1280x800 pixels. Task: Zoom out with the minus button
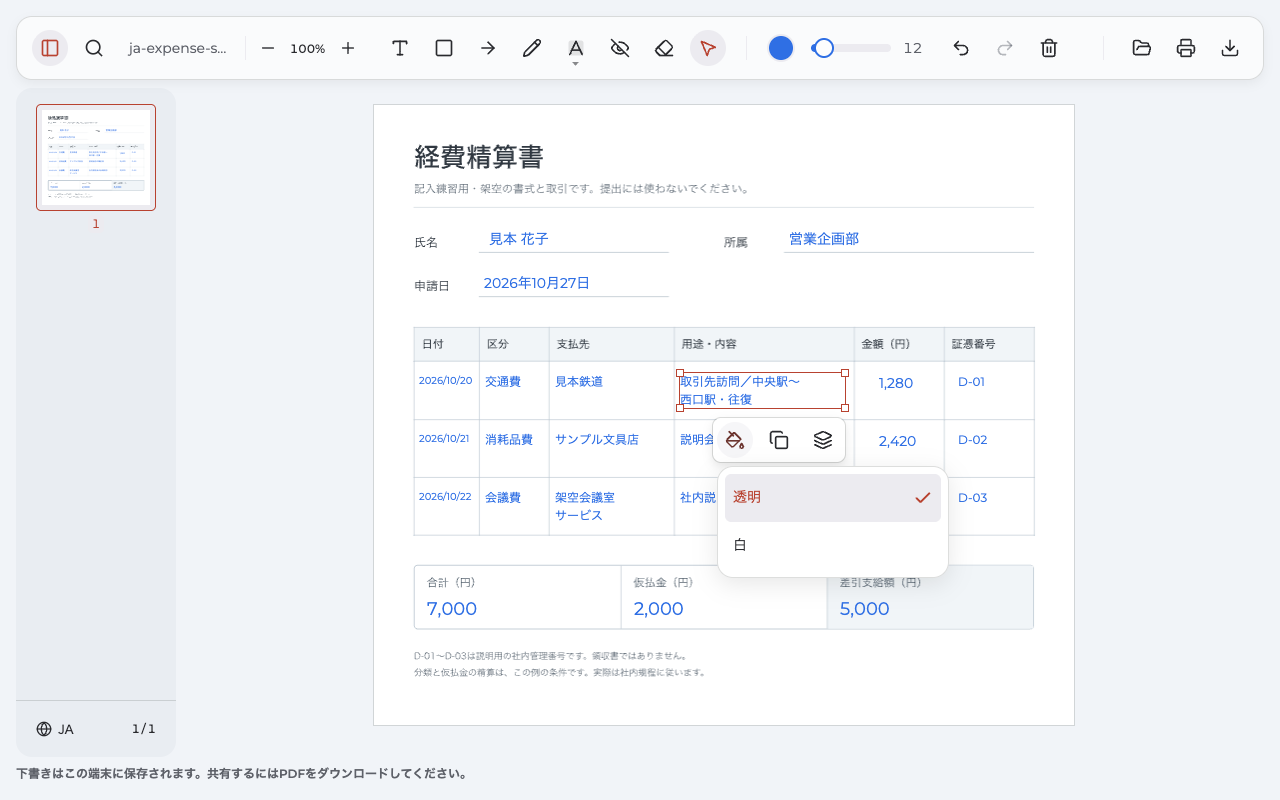268,48
